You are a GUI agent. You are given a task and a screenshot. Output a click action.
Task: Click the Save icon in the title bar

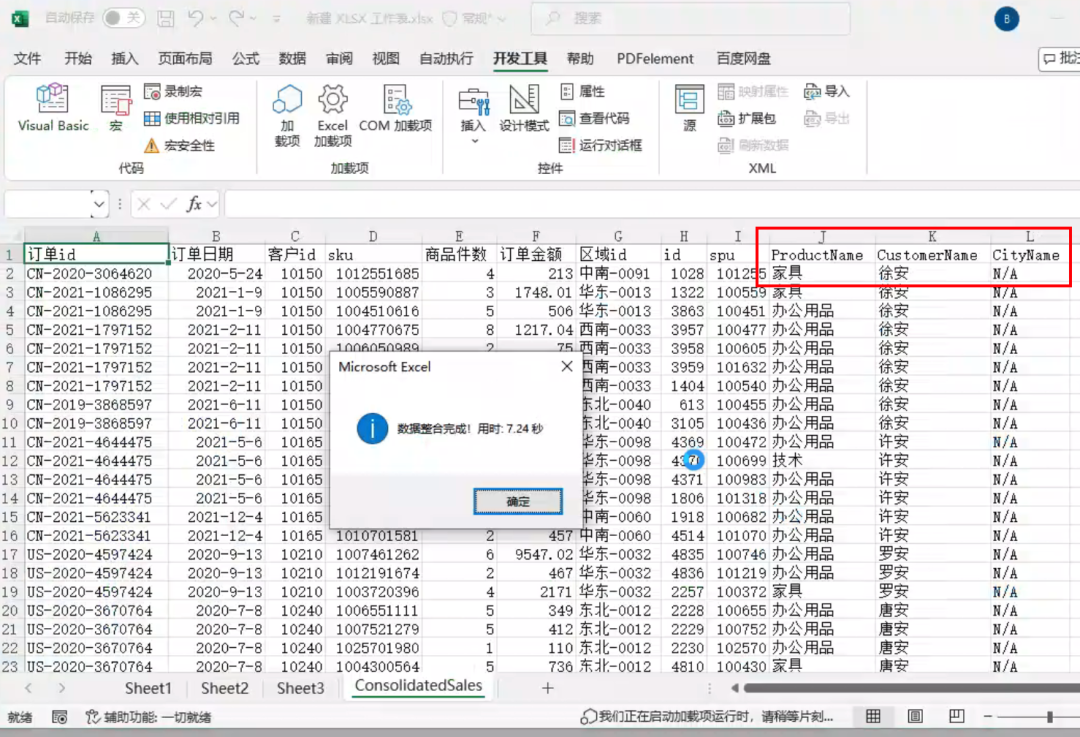[x=165, y=19]
